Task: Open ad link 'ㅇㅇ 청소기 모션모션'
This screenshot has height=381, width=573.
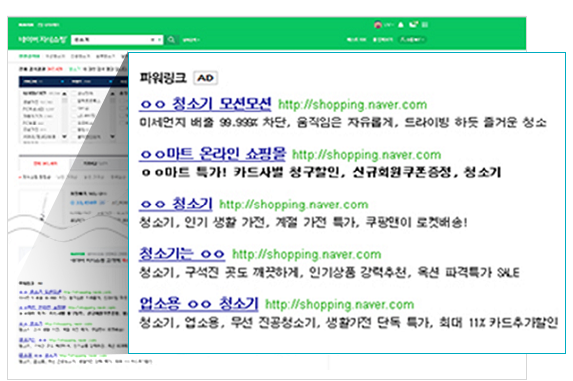Action: (206, 104)
